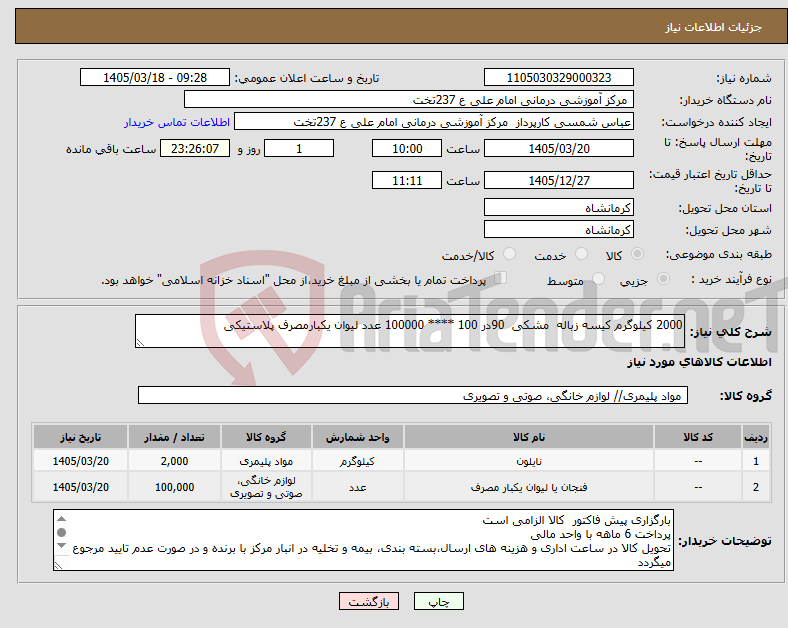
Task: Click goods group field مواد پلیمری
Action: [x=413, y=395]
